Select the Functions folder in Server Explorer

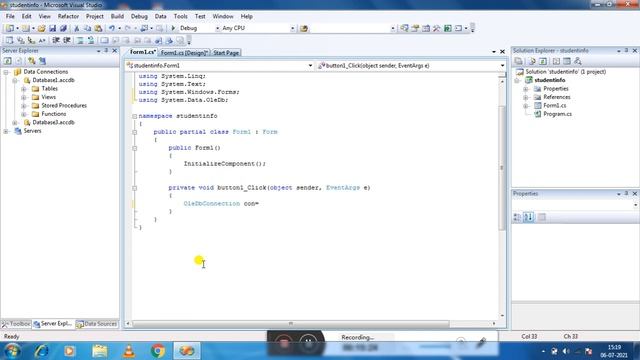point(53,114)
